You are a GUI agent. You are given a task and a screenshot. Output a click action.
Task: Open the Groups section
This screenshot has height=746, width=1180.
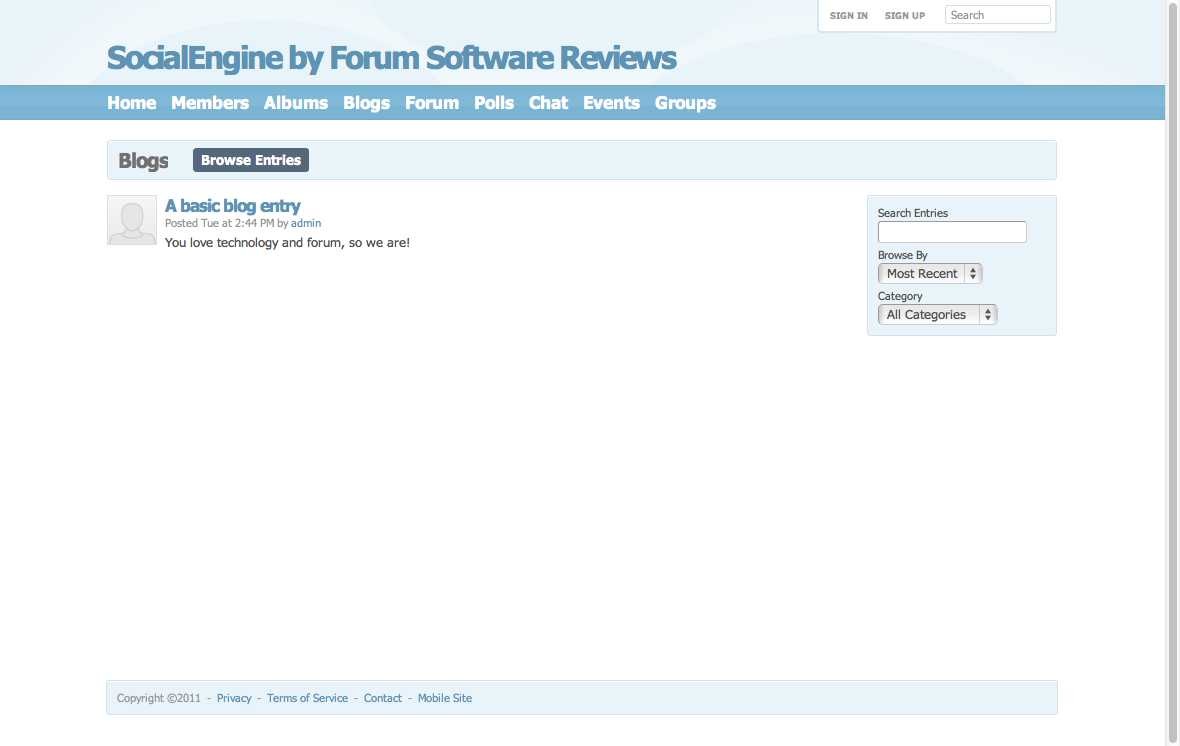(x=685, y=103)
